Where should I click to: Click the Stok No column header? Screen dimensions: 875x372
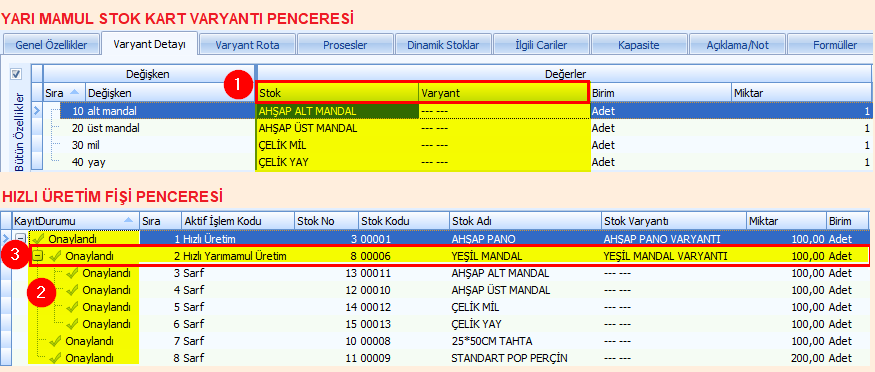point(327,220)
